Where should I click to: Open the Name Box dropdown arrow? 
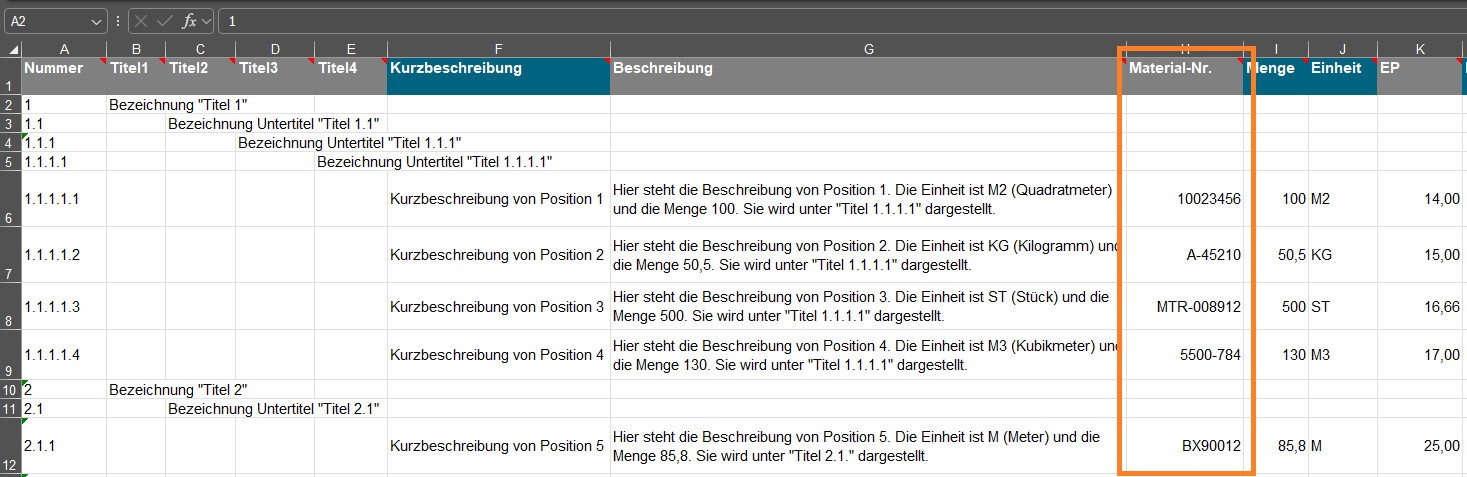tap(96, 21)
